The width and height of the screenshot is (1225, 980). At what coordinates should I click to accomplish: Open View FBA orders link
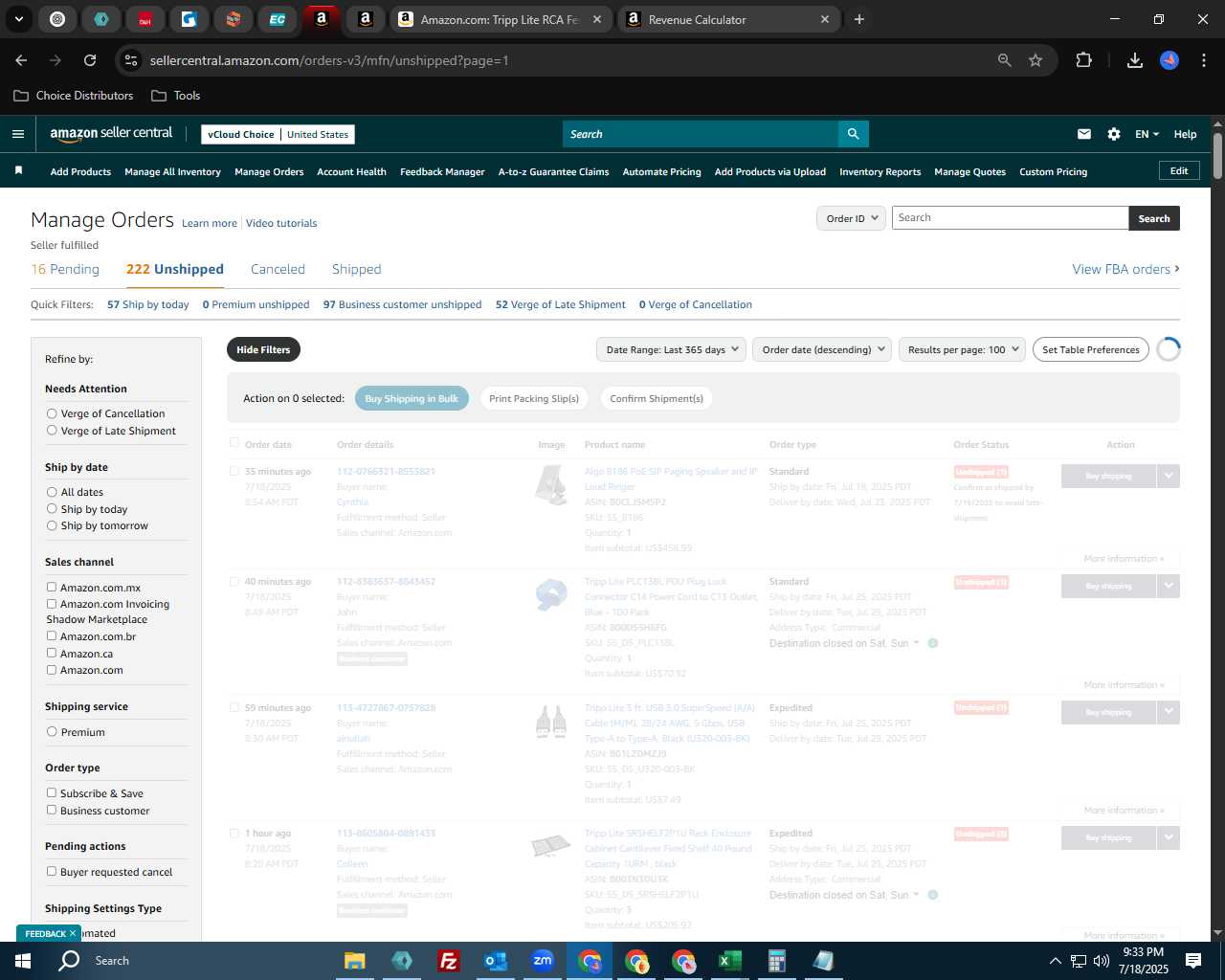(1125, 269)
